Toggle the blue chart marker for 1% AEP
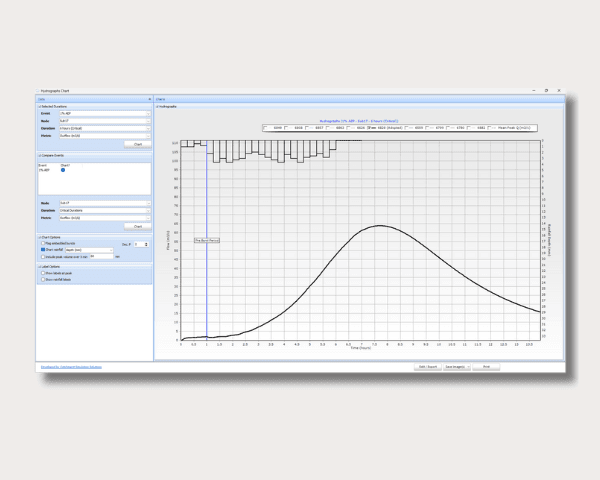The height and width of the screenshot is (480, 600). [x=63, y=170]
